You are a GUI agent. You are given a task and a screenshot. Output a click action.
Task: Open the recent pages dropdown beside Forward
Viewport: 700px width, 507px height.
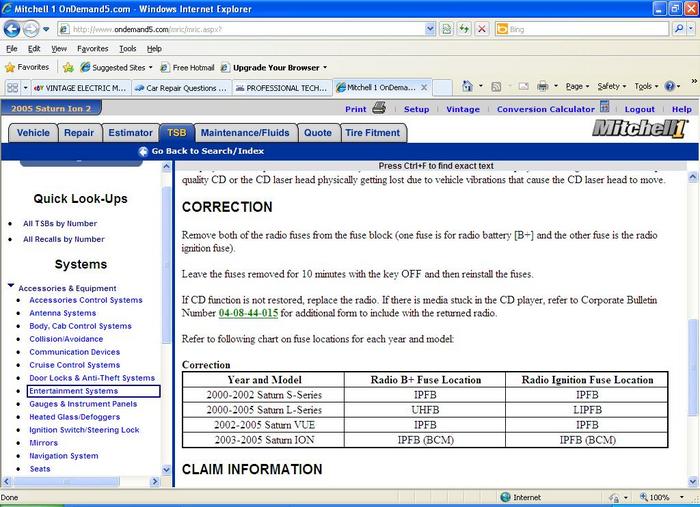coord(46,30)
